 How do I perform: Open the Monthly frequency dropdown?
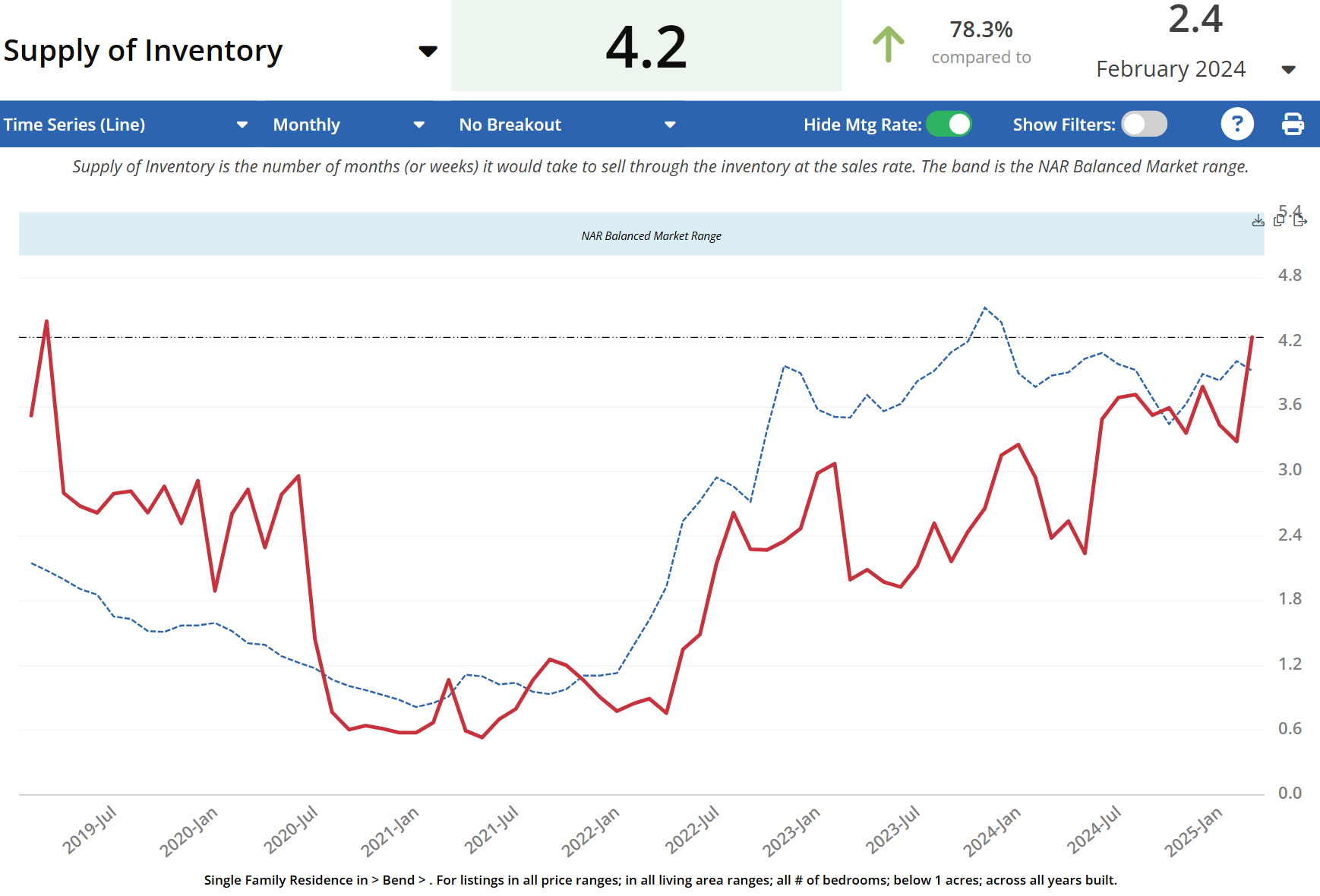(x=418, y=125)
